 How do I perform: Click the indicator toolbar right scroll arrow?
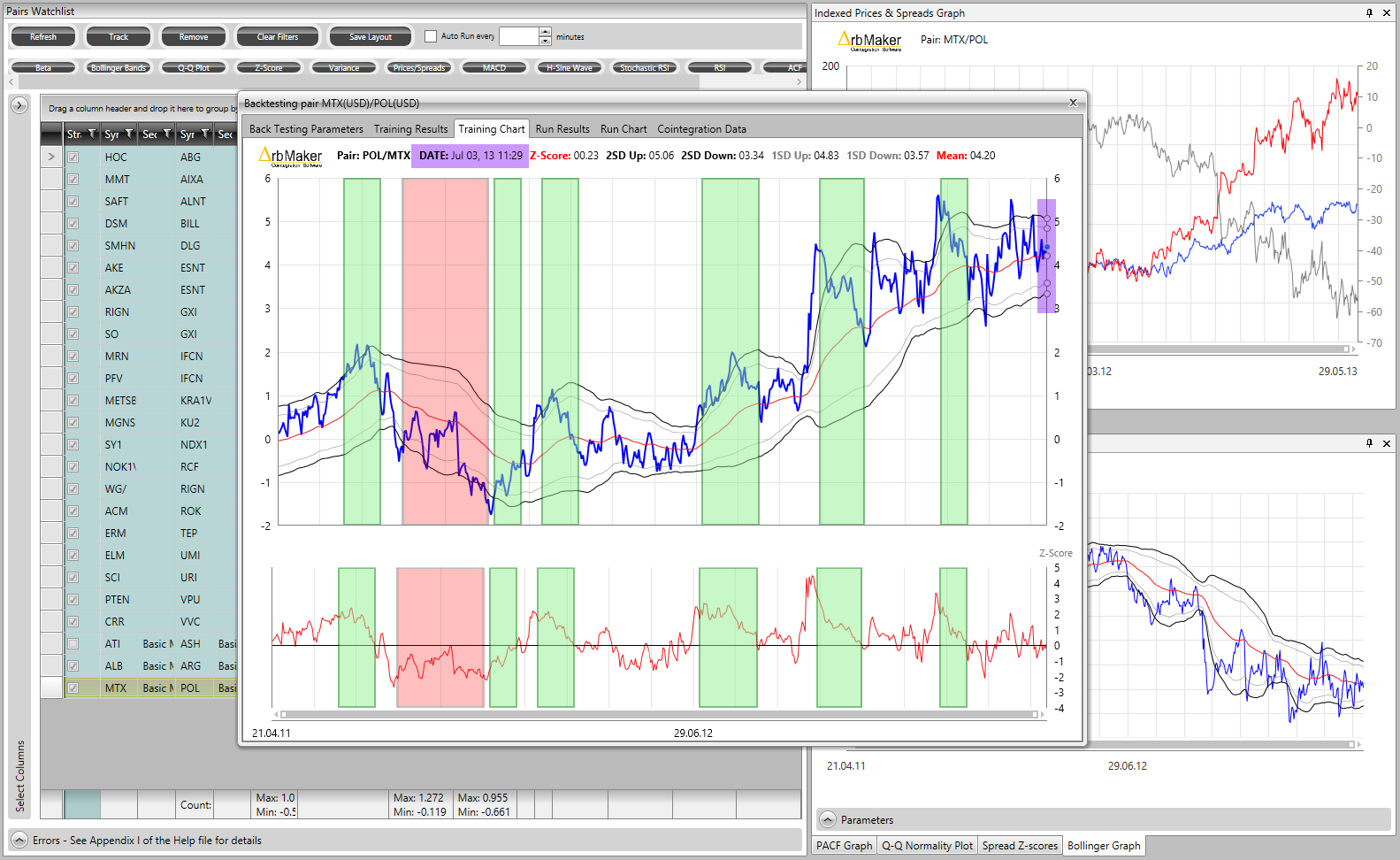point(799,81)
